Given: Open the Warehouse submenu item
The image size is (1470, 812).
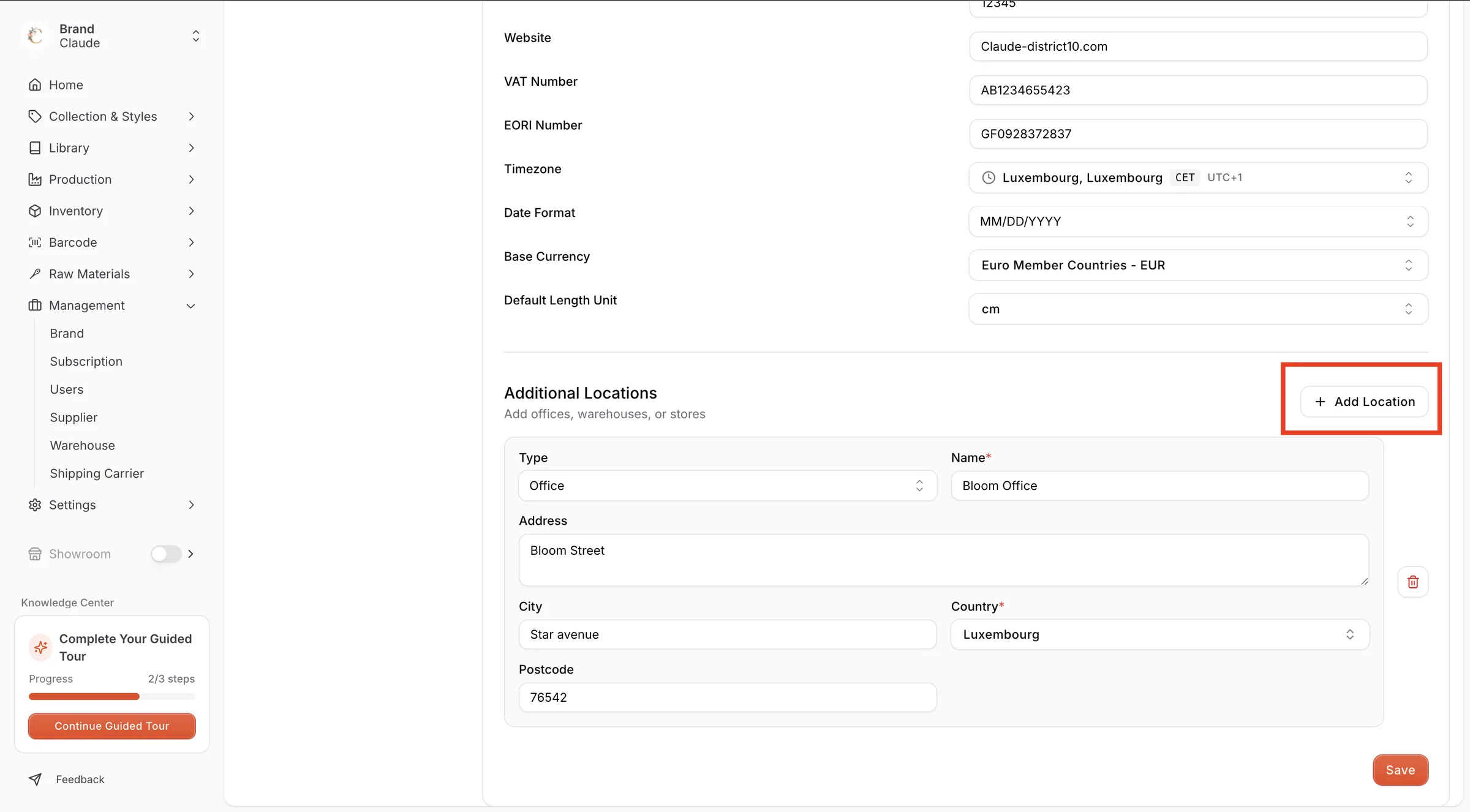Looking at the screenshot, I should click(x=83, y=445).
